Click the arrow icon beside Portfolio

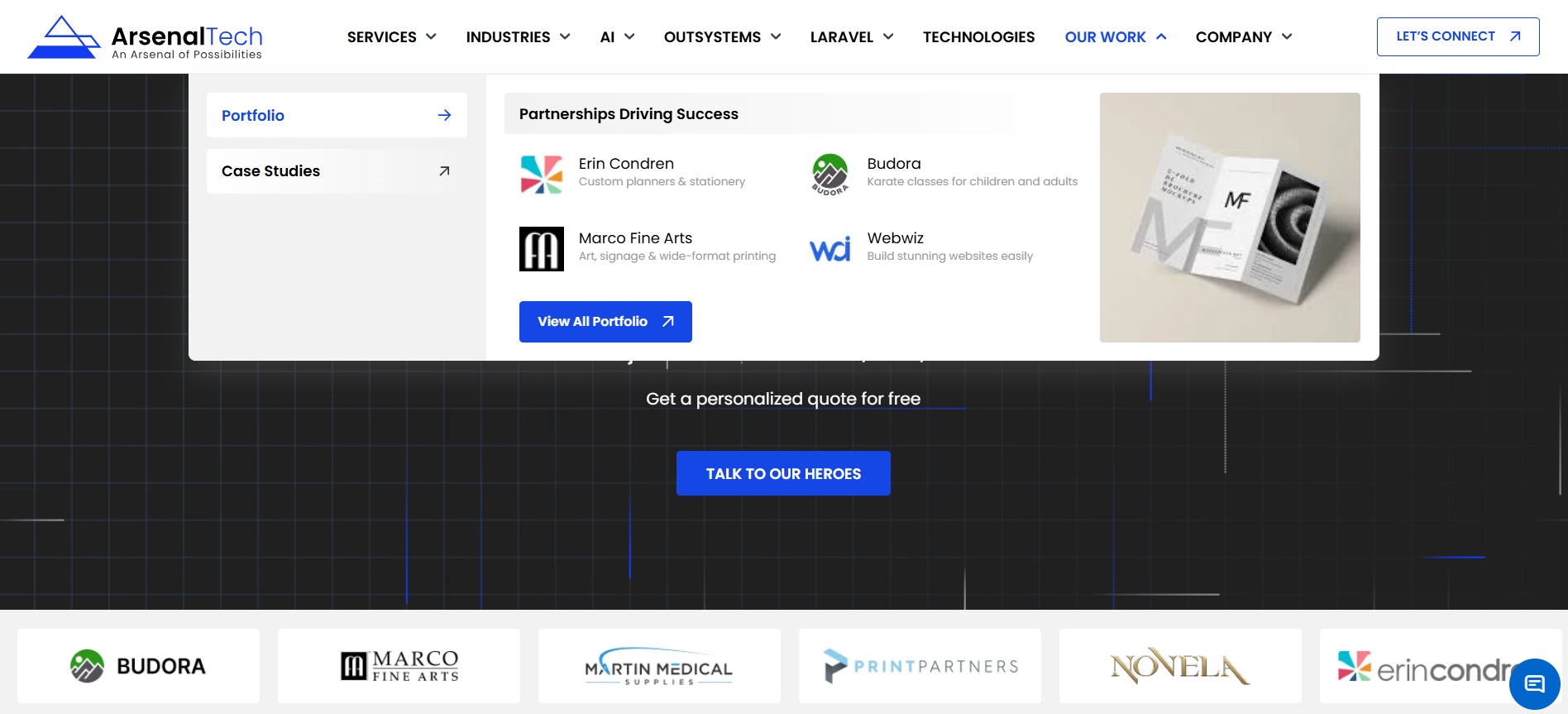coord(444,115)
